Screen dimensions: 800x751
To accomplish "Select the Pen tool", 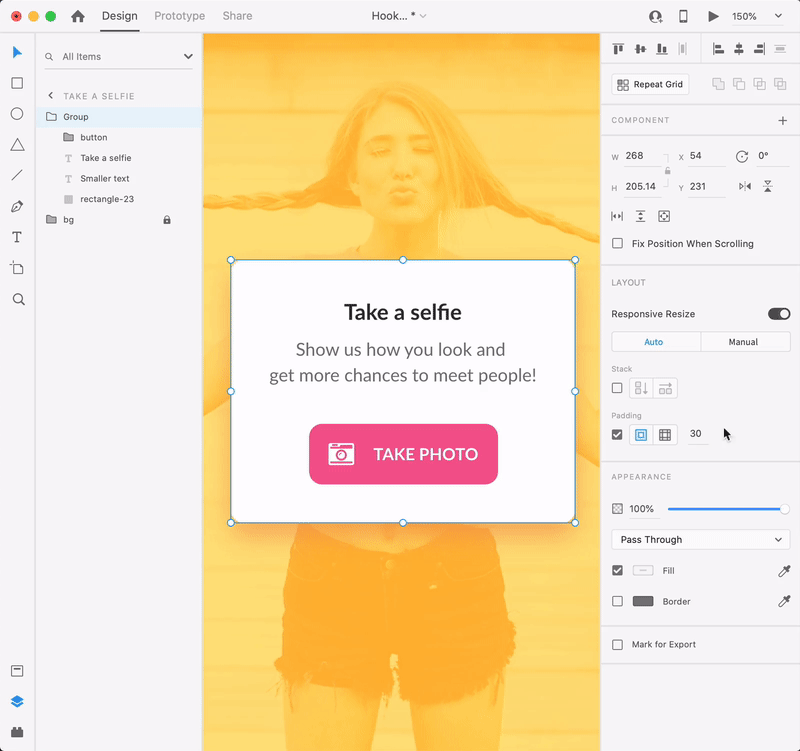I will (17, 207).
